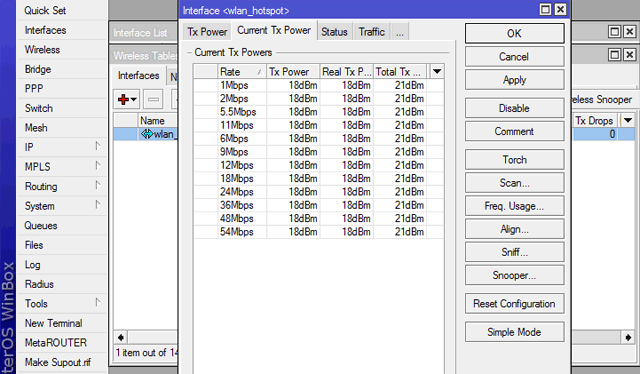Screen dimensions: 640x374
Task: Click the Tx Power column header
Action: click(x=293, y=72)
